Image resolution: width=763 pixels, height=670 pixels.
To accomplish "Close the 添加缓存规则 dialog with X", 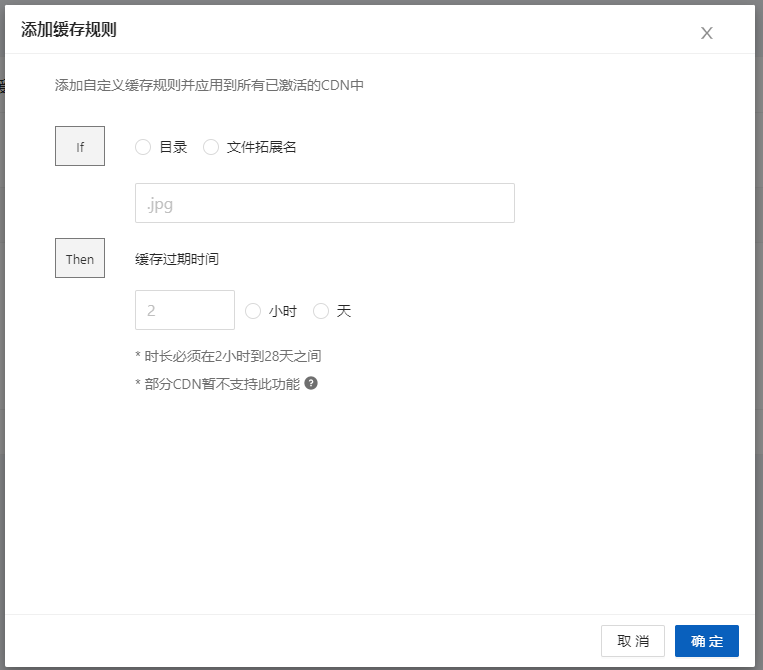I will point(706,33).
